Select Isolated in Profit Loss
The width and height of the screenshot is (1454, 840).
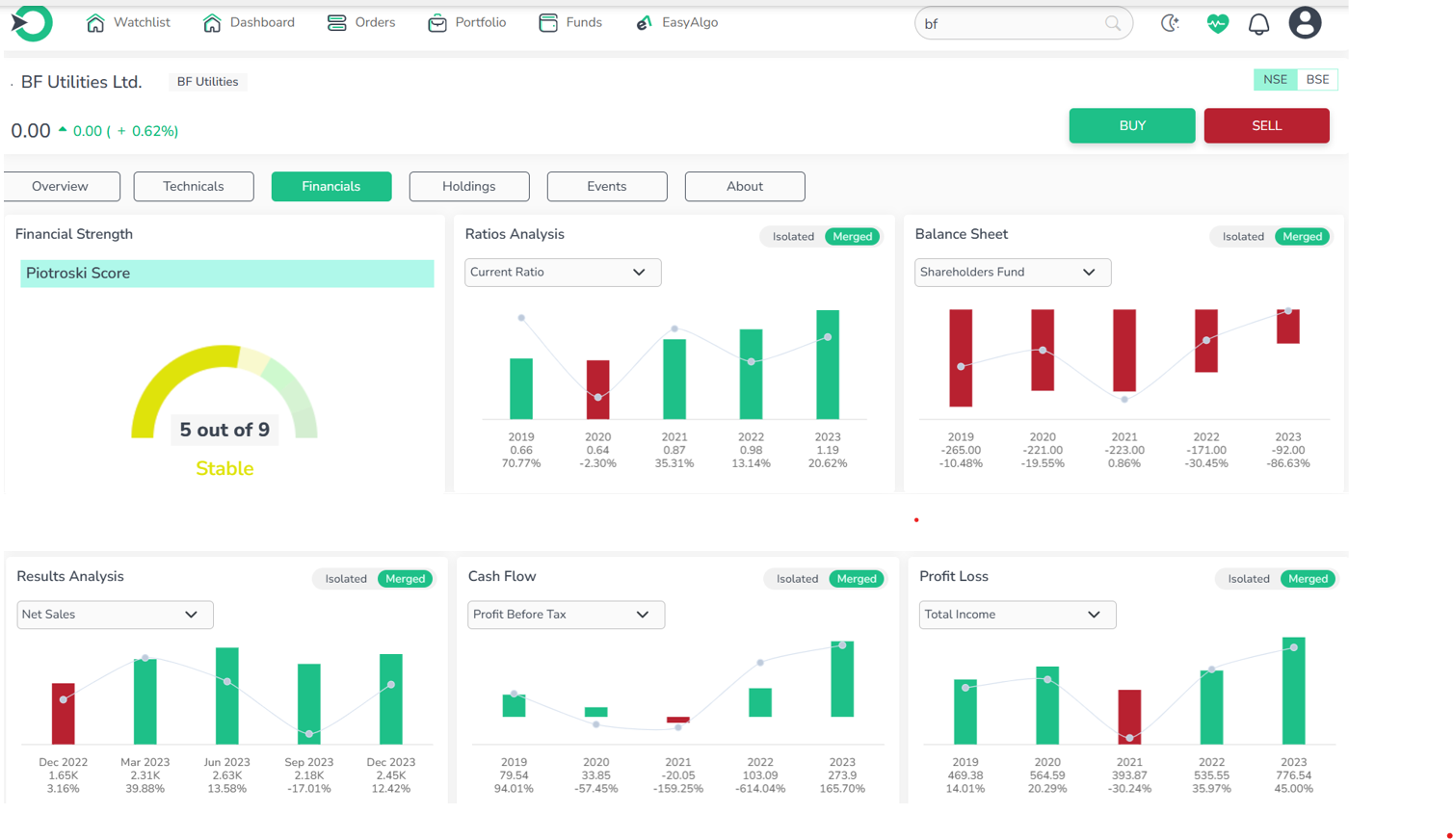pos(1249,579)
